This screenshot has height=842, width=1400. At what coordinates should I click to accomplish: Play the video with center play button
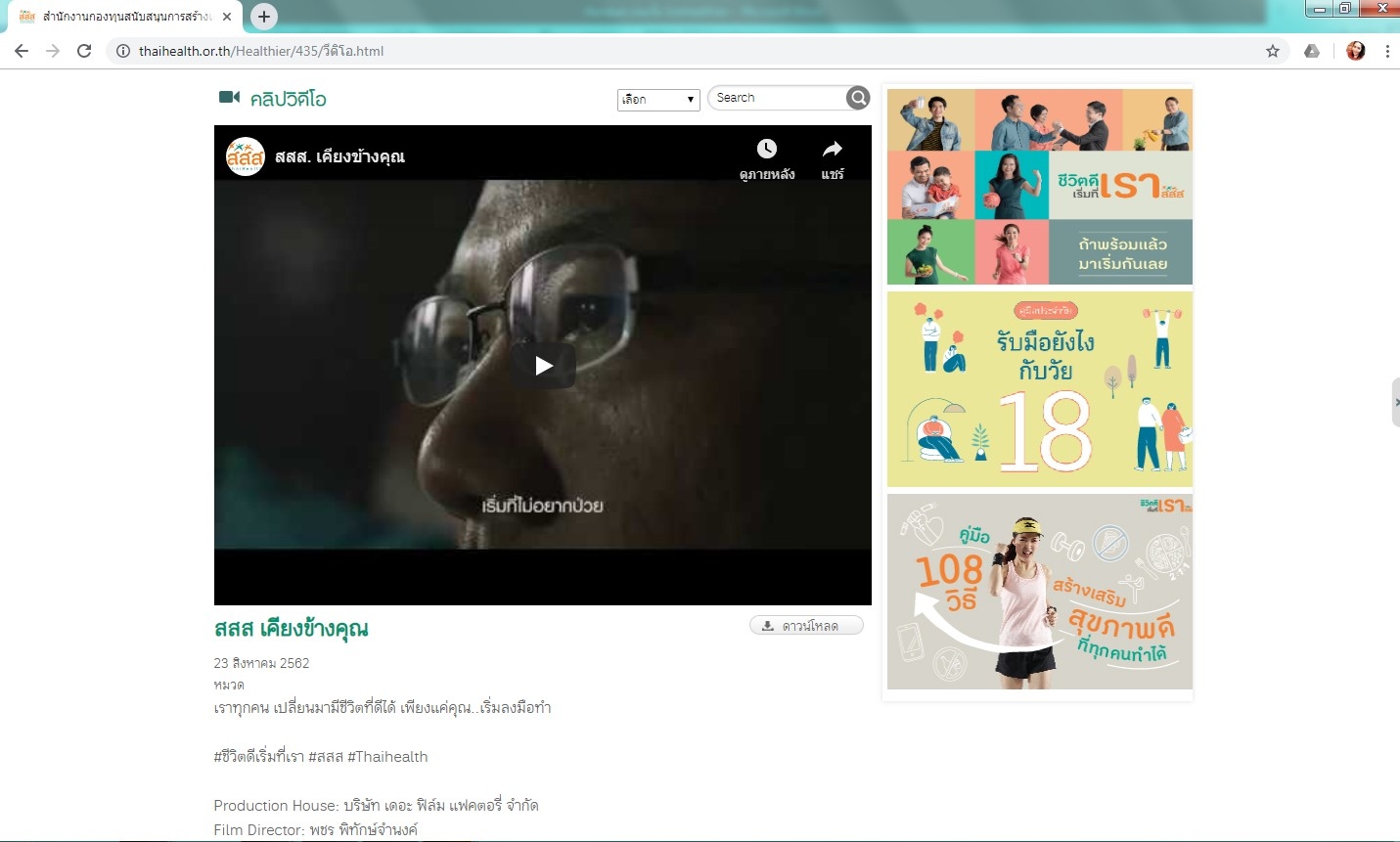pos(543,366)
